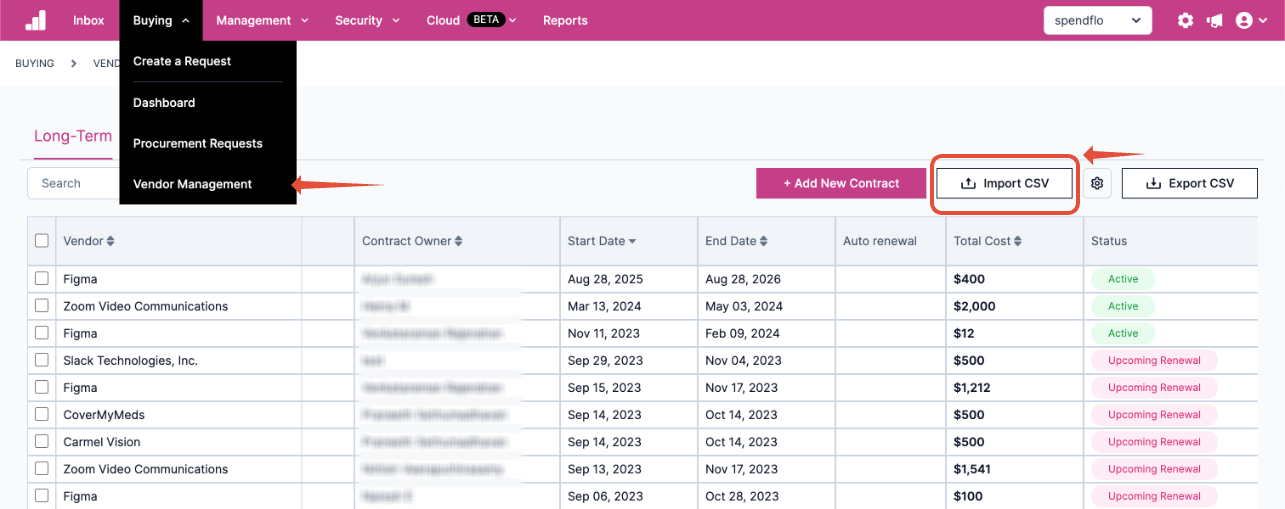Tick the CoverMyMeds row checkbox

(42, 414)
